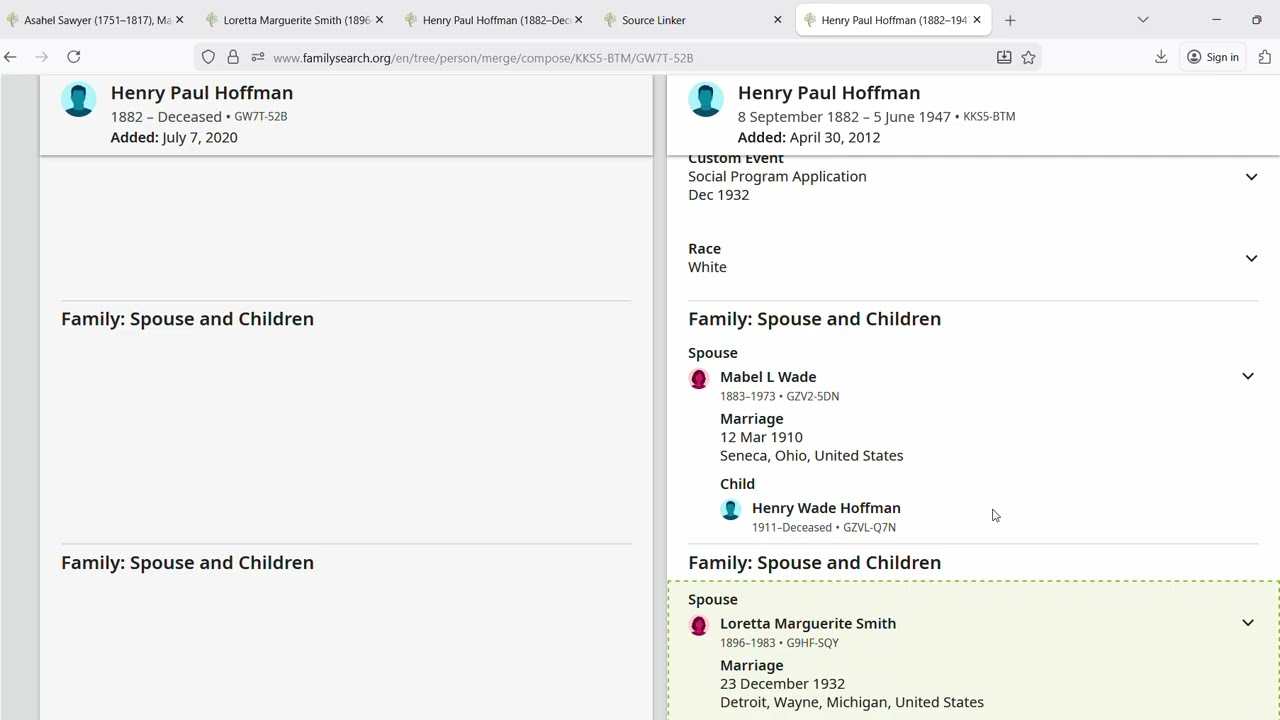Reload the page with the refresh icon
This screenshot has width=1280, height=720.
pyautogui.click(x=73, y=57)
